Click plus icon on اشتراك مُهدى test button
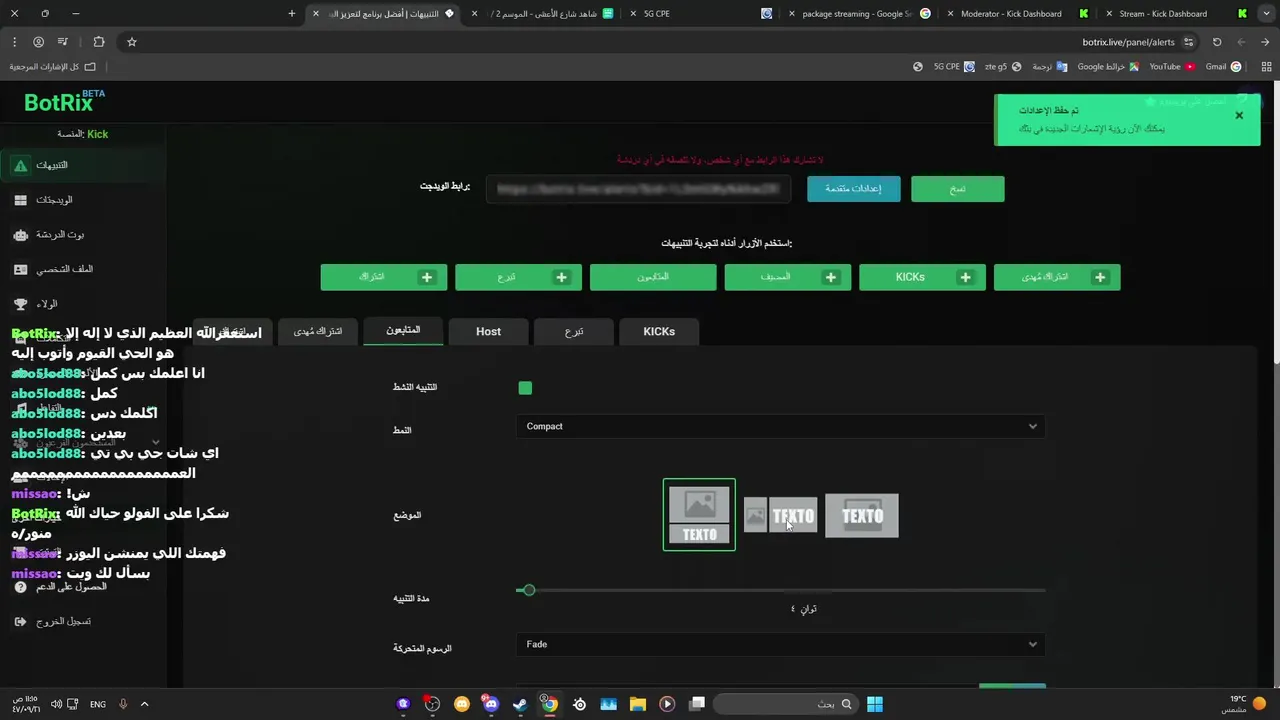Viewport: 1280px width, 720px height. click(1100, 277)
